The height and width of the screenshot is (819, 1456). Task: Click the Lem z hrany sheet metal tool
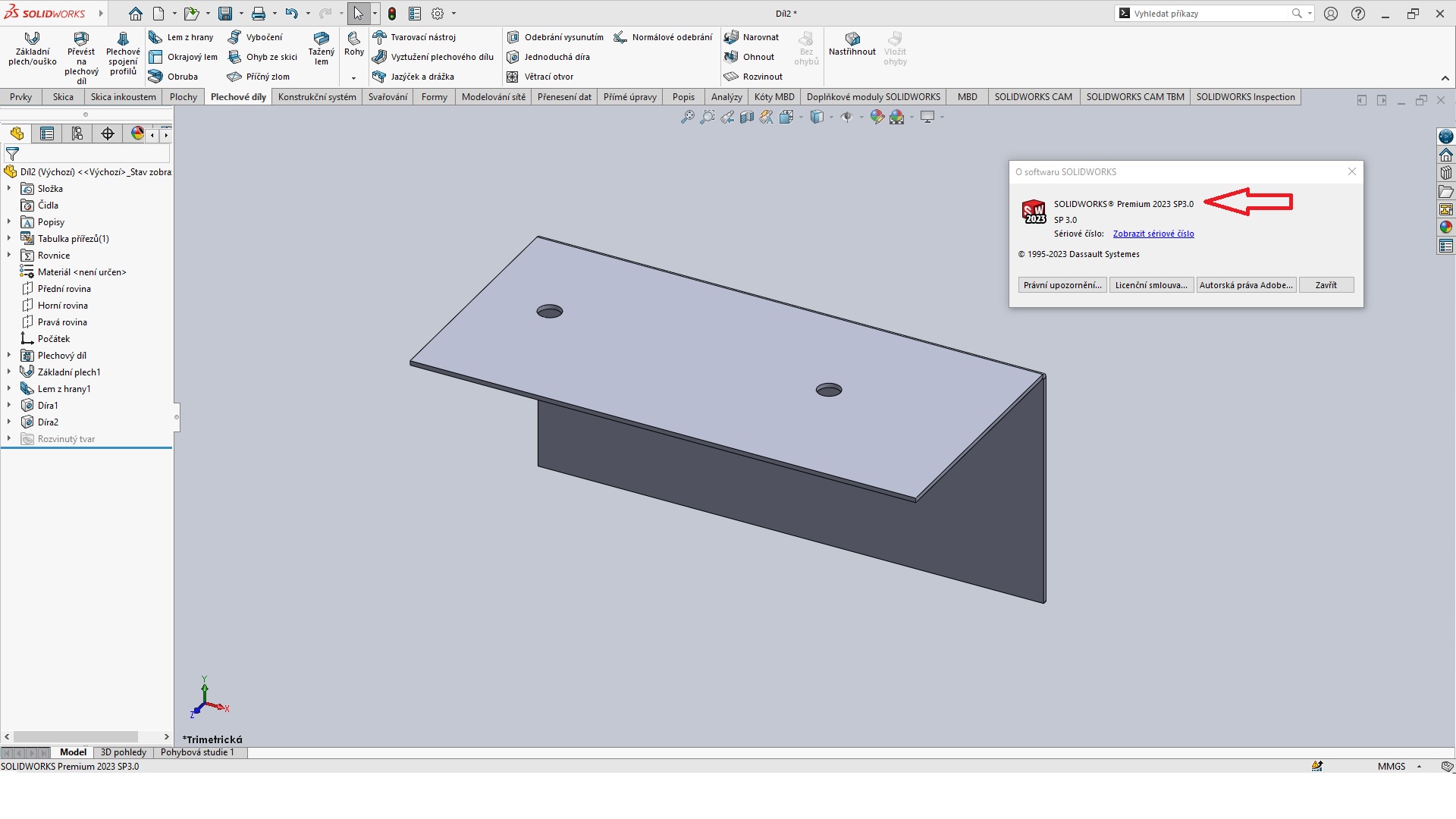click(x=183, y=37)
